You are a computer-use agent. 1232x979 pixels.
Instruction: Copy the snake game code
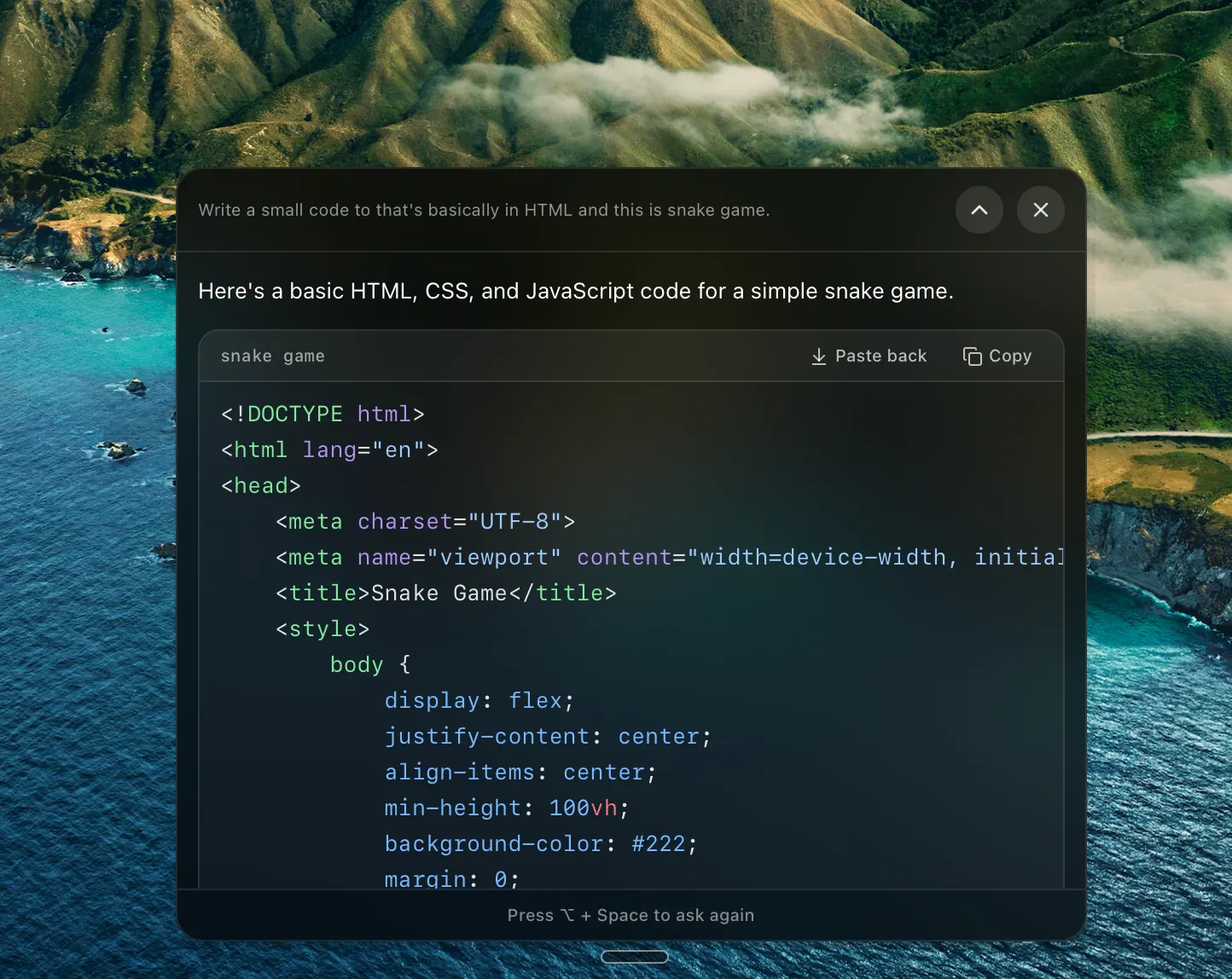(997, 356)
